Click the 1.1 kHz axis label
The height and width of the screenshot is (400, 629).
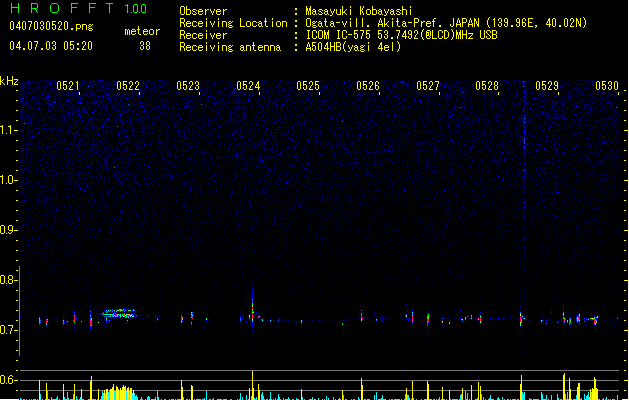9,130
